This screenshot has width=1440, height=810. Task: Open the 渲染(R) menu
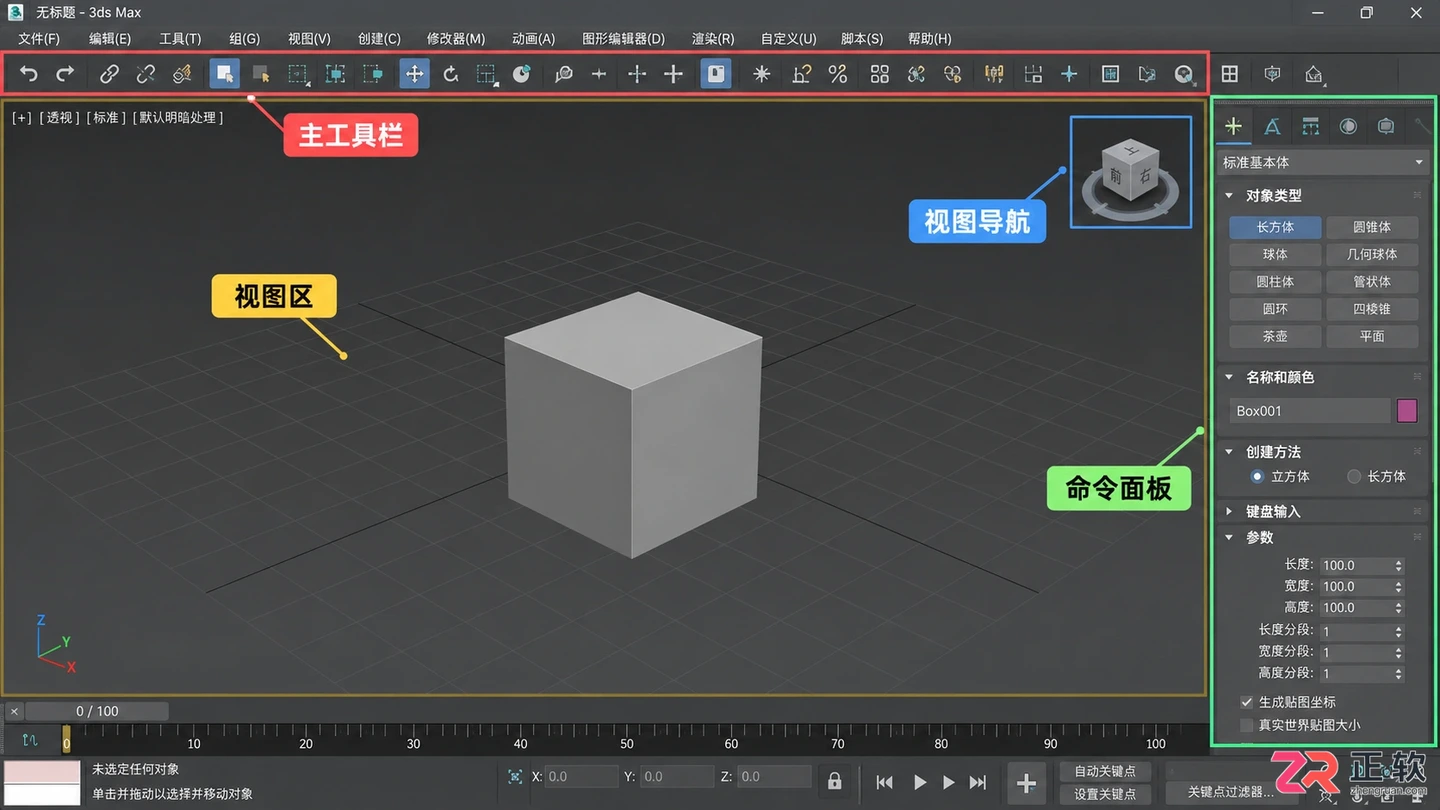point(713,39)
